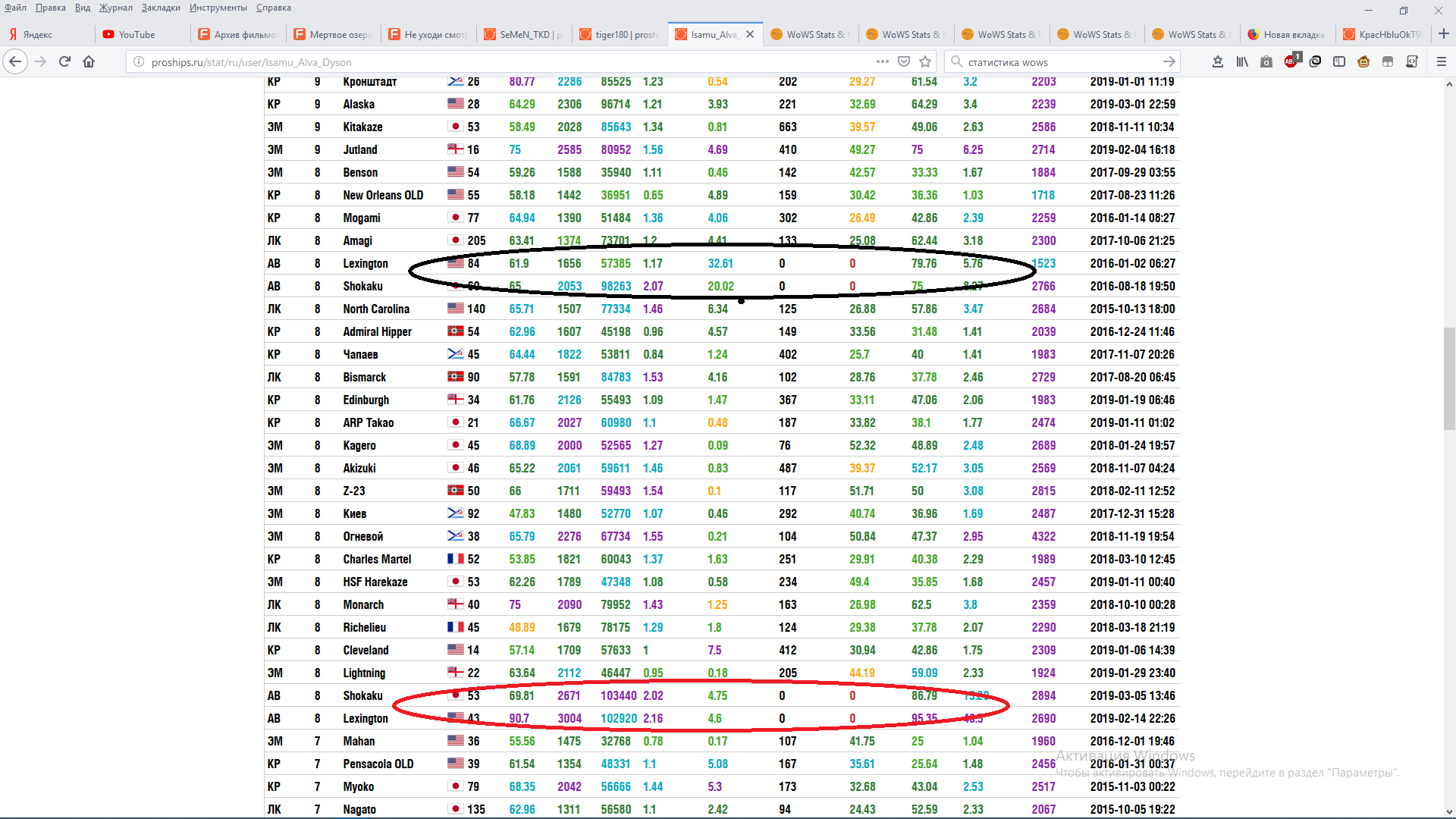Go back to the previous page
Image resolution: width=1456 pixels, height=819 pixels.
[x=15, y=61]
